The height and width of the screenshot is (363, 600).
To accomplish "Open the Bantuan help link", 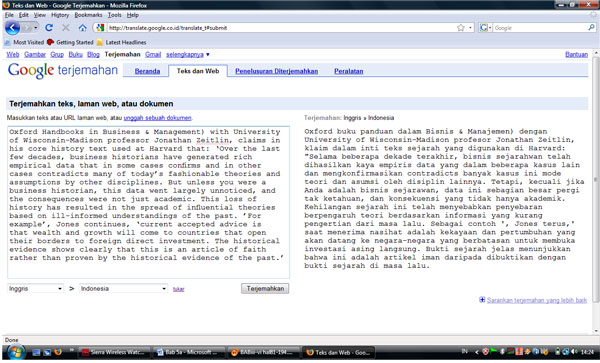I will pos(576,54).
